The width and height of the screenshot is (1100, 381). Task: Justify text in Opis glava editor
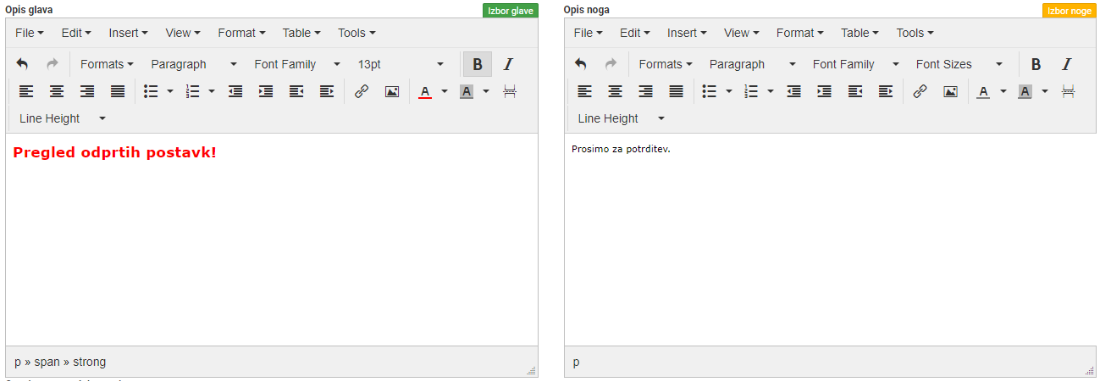click(117, 91)
